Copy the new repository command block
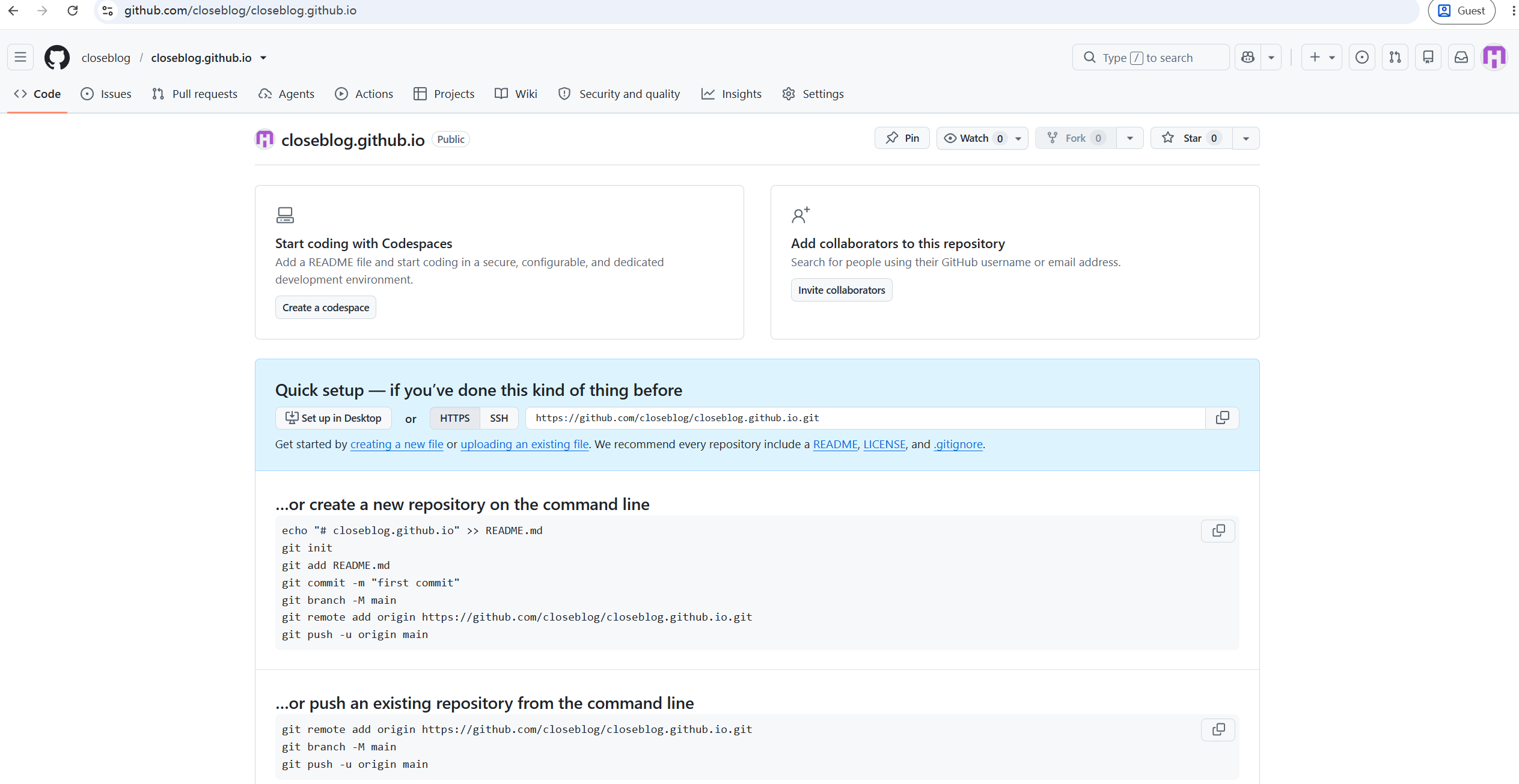 (x=1218, y=531)
